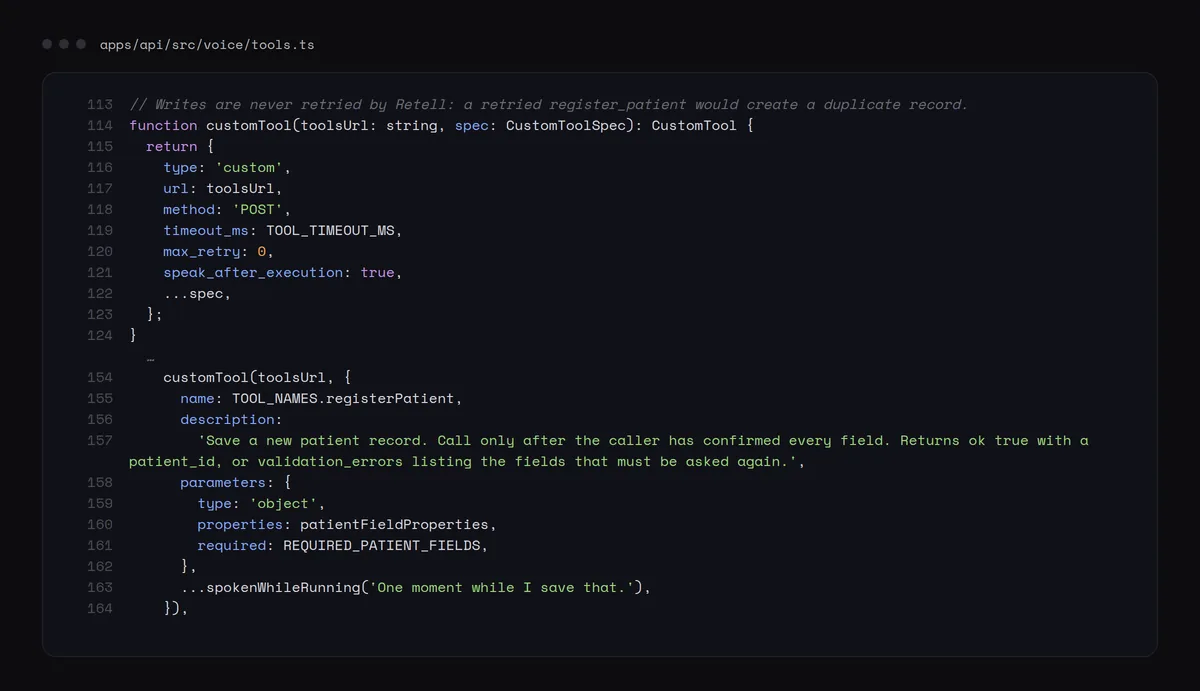
Task: Click the collapsed code ellipsis between lines 124 and 154
Action: 150,357
